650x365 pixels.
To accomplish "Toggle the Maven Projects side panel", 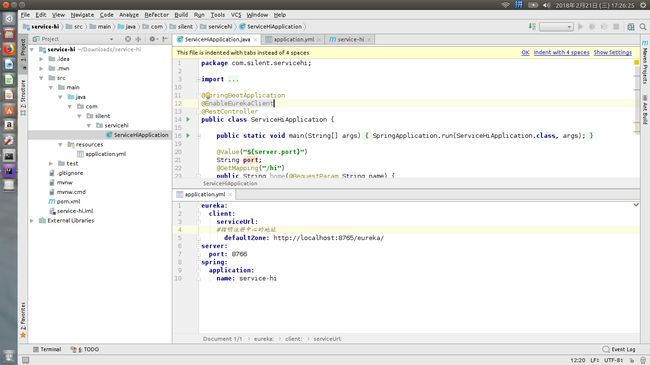I will [645, 63].
